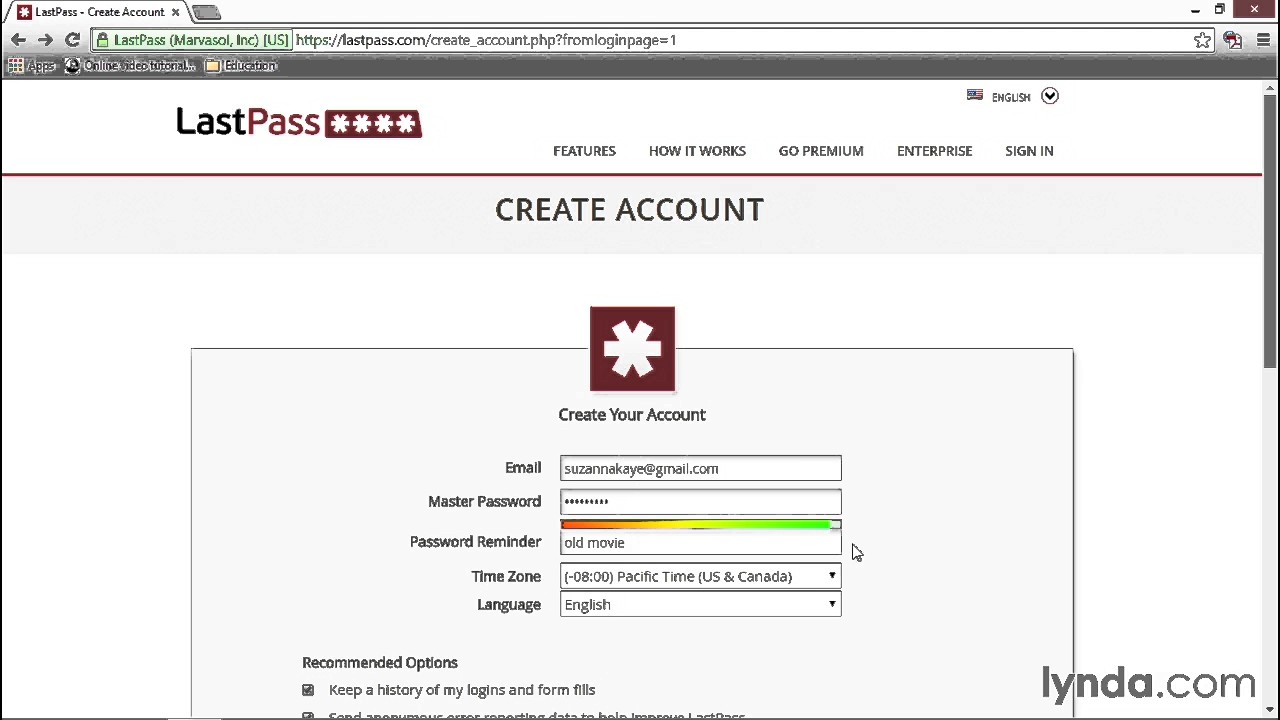
Task: Click the Password Reminder field
Action: 700,542
